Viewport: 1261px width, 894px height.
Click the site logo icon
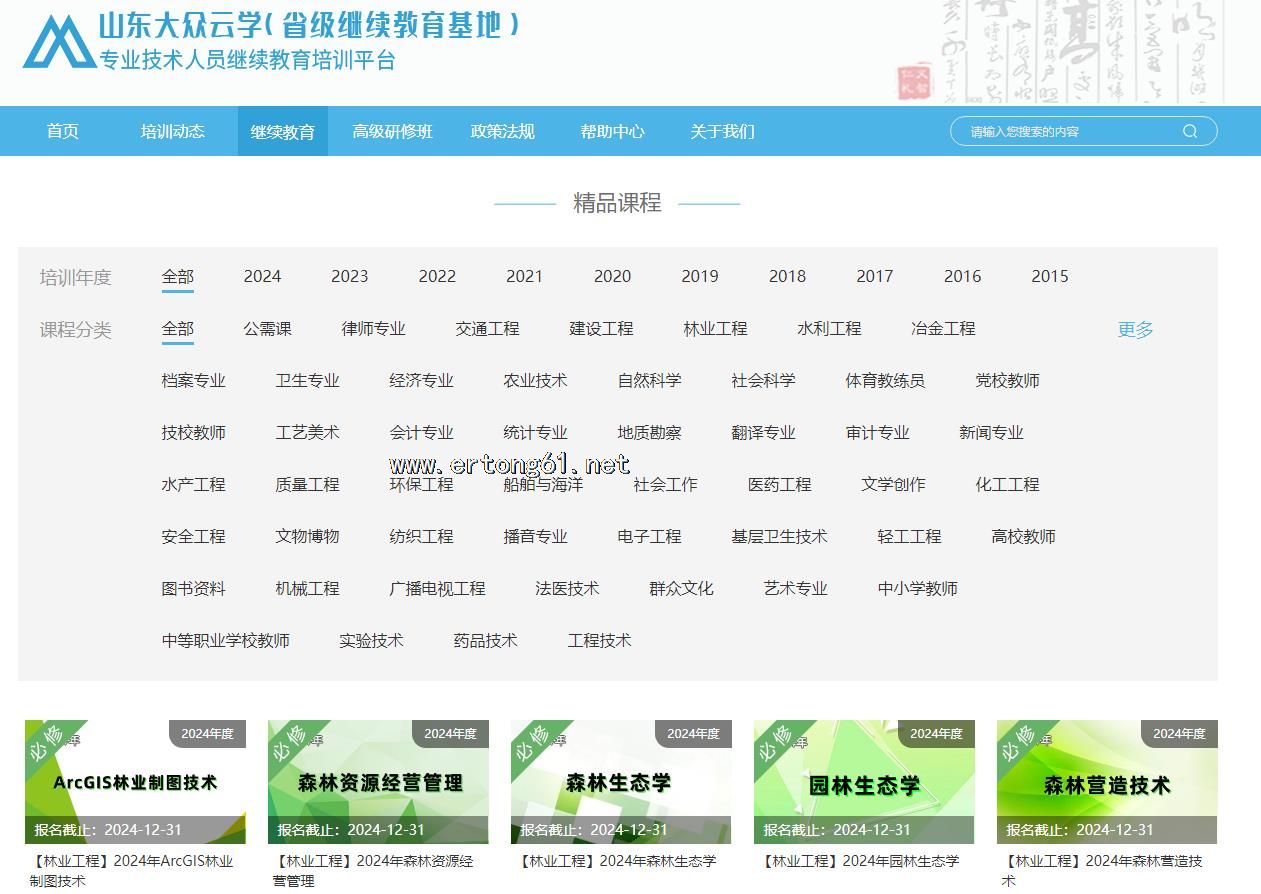[x=59, y=42]
